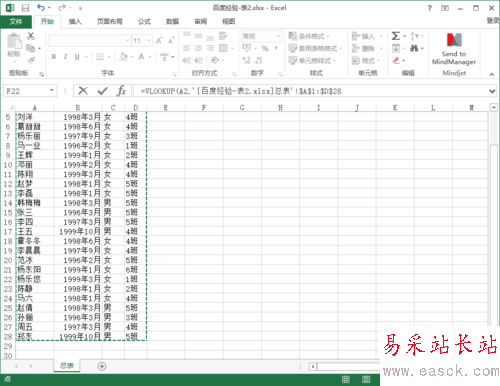Click the Font Color letter A icon
Screen dimensions: 500x386
(141, 57)
